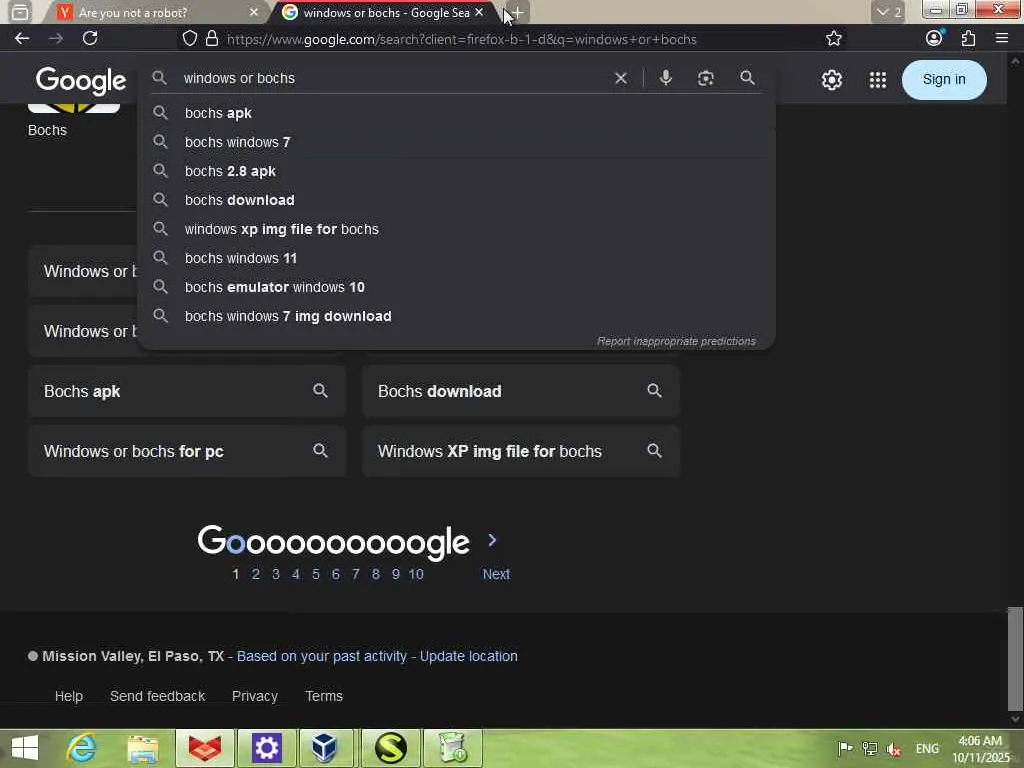The width and height of the screenshot is (1024, 768).
Task: Click the arrow beside the Gooooogle pagination logo
Action: [x=492, y=540]
